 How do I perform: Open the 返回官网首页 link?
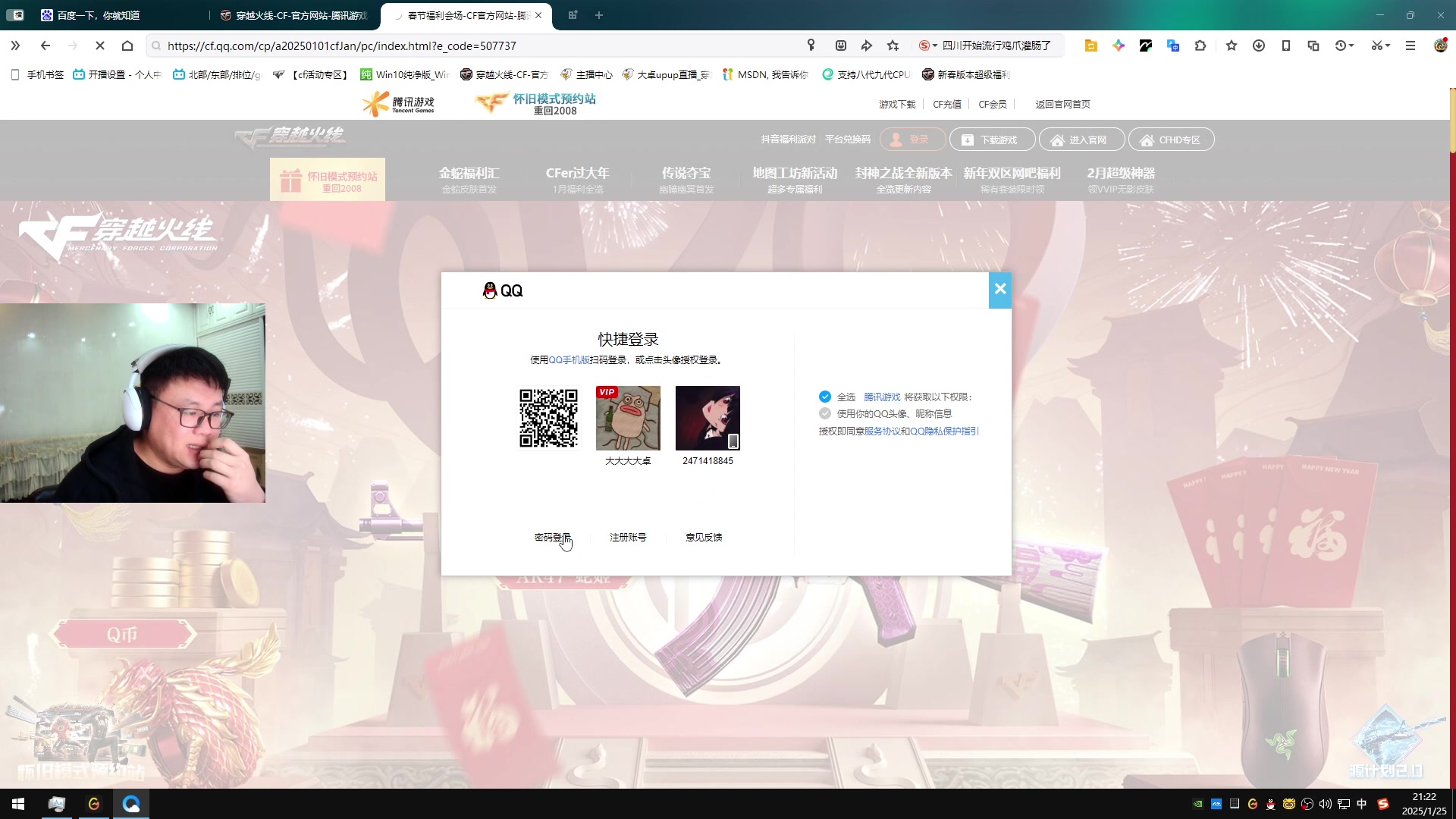(1063, 104)
